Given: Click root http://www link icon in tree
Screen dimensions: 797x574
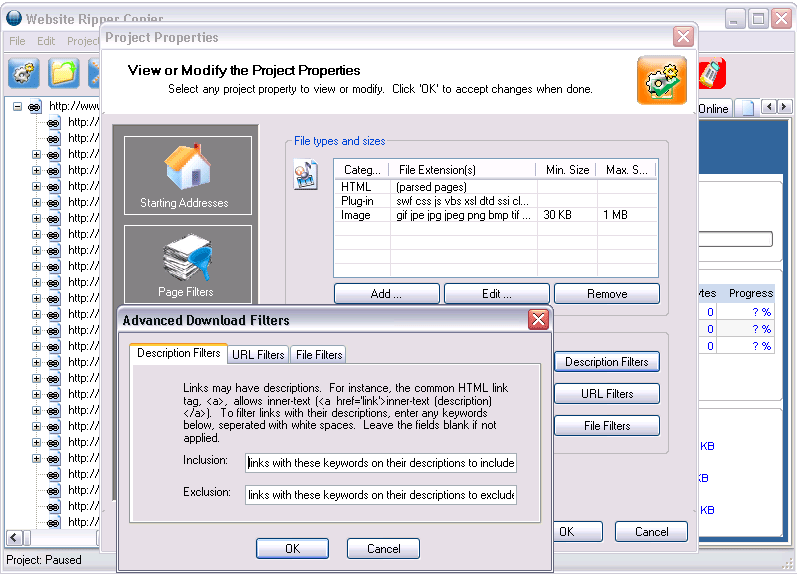Looking at the screenshot, I should (x=34, y=107).
